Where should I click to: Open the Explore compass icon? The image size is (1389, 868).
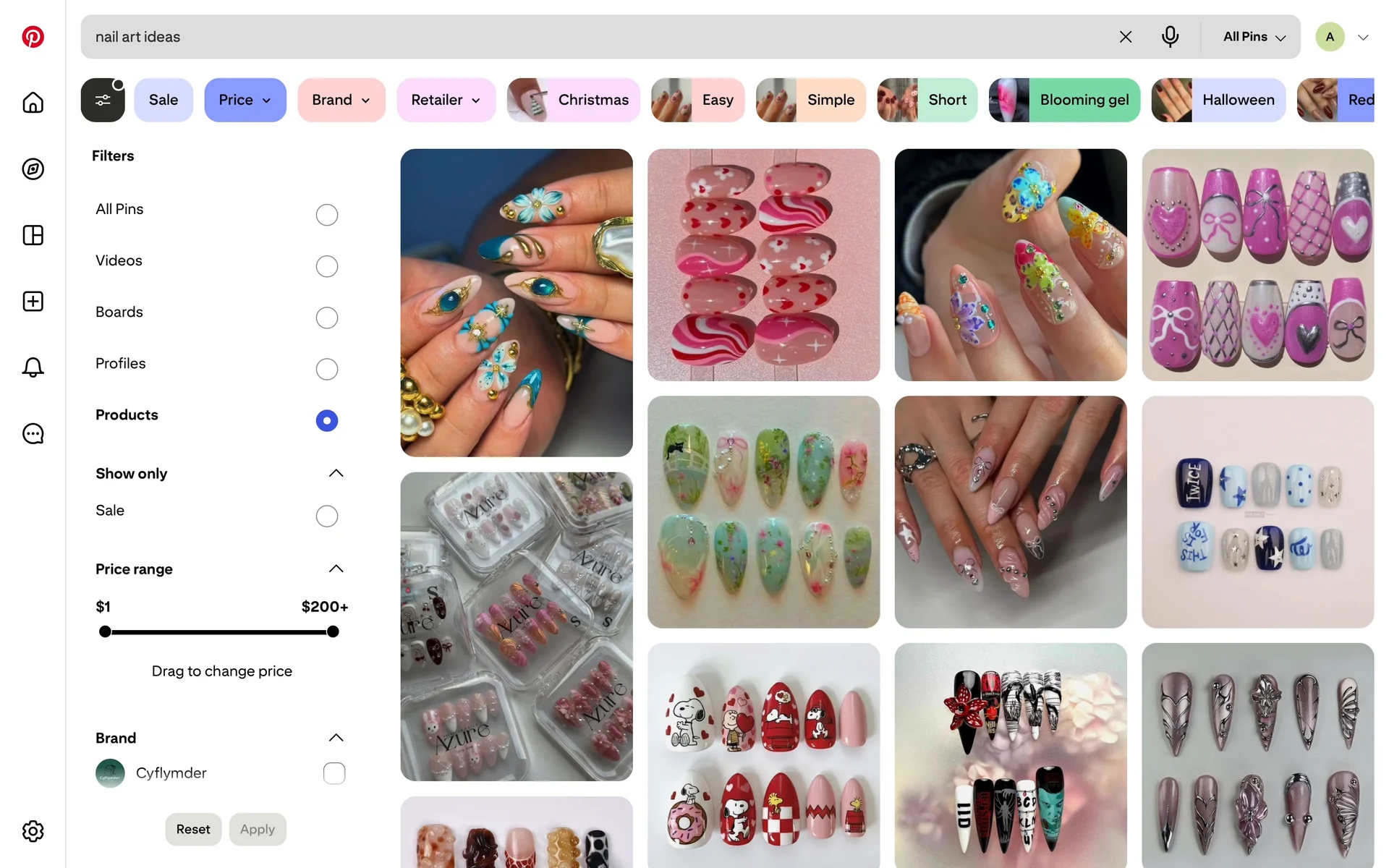tap(33, 169)
